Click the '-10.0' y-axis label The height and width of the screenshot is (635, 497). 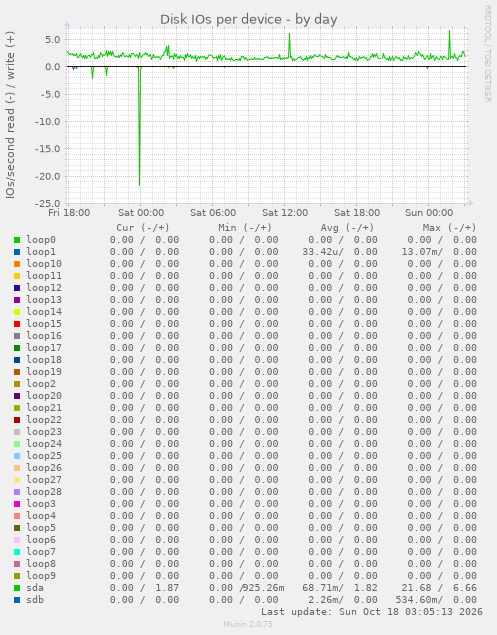(47, 122)
